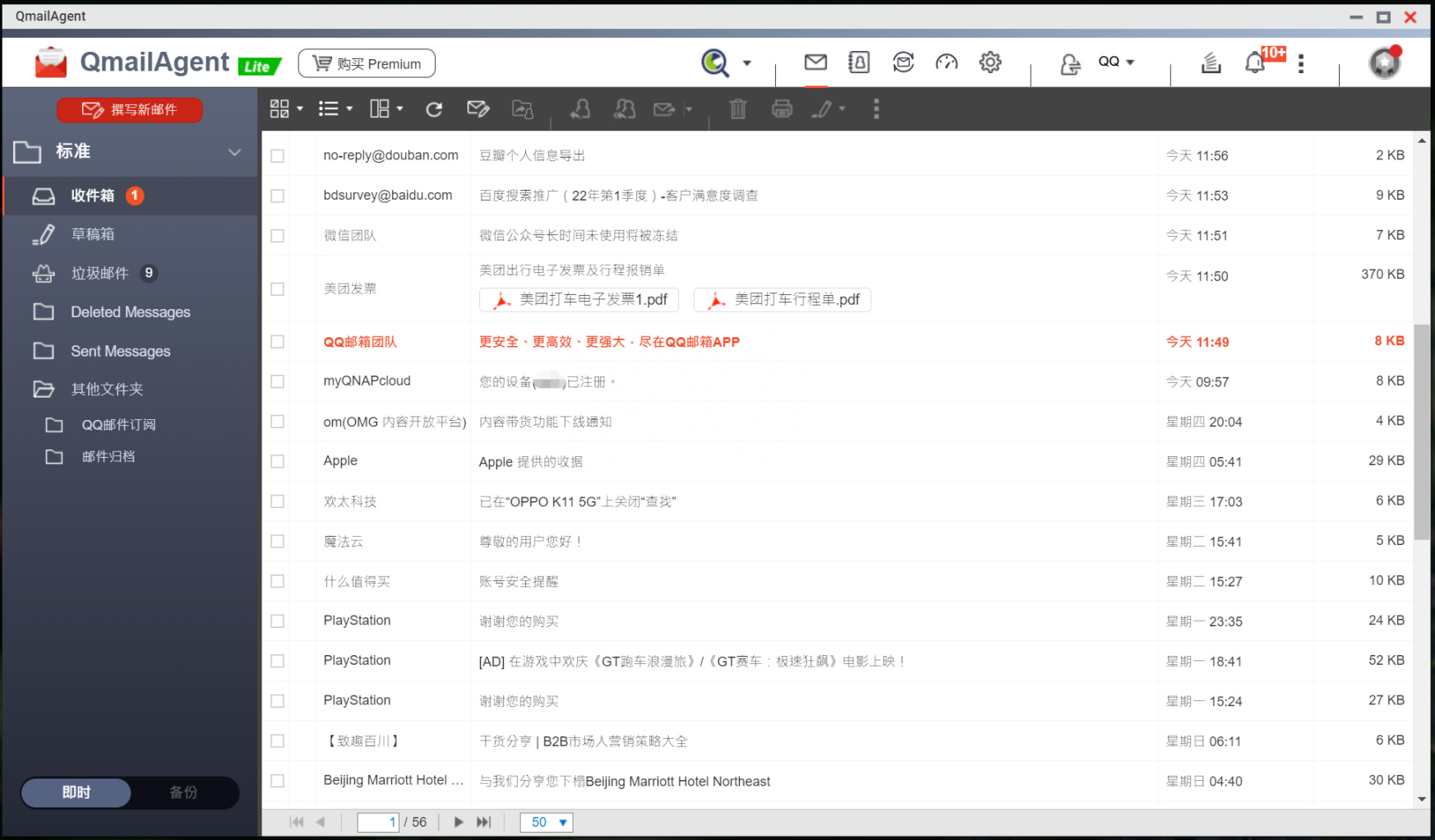The height and width of the screenshot is (840, 1435).
Task: Click the move-to-folder icon
Action: coord(523,108)
